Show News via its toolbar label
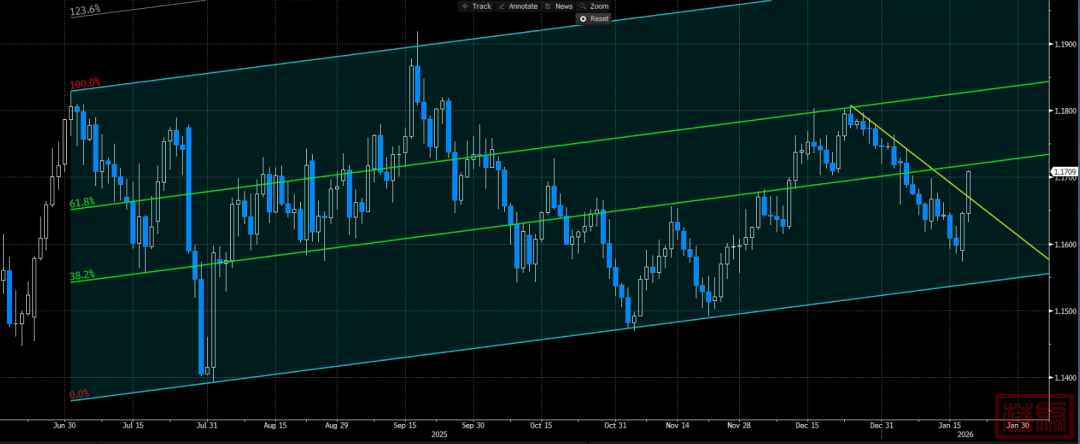This screenshot has height=444, width=1080. [563, 6]
